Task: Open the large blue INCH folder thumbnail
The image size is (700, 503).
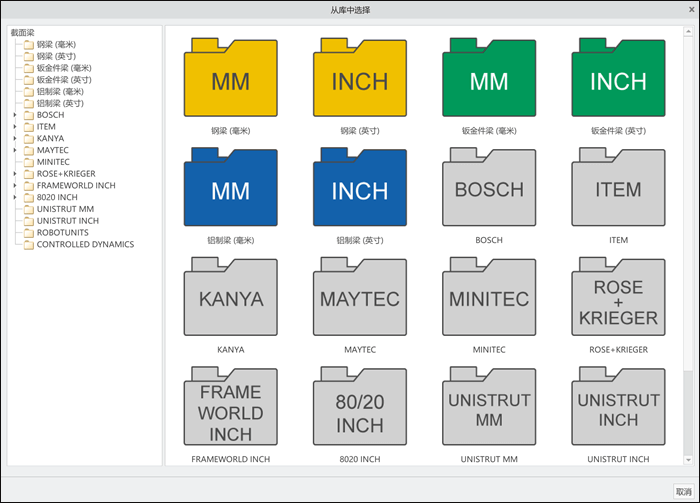Action: 360,187
